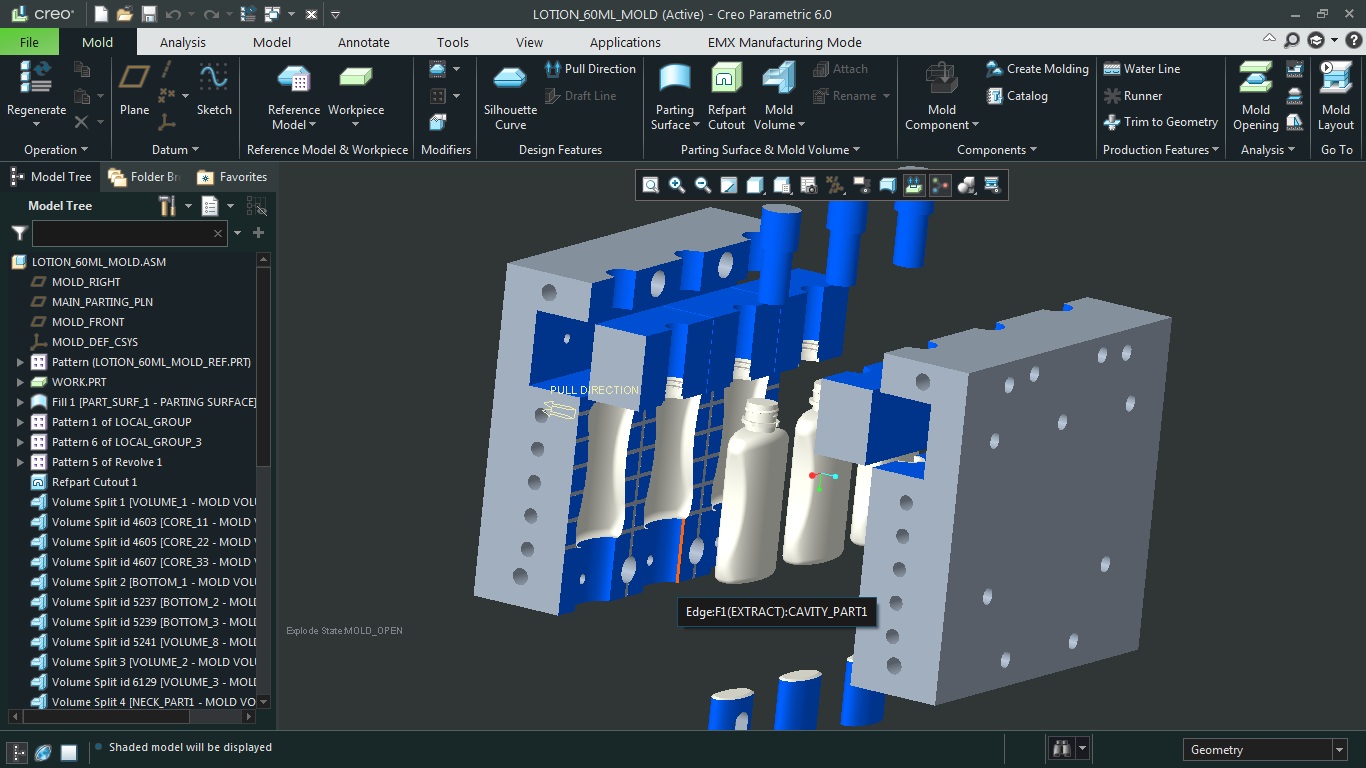Expand the WORK.PRT tree node
The width and height of the screenshot is (1366, 768).
(20, 382)
